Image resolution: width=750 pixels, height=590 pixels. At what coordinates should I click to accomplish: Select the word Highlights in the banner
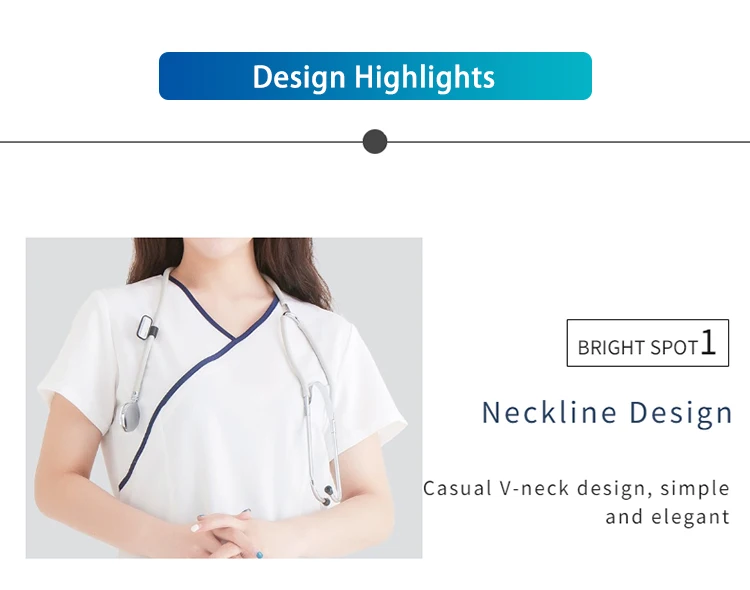(424, 77)
